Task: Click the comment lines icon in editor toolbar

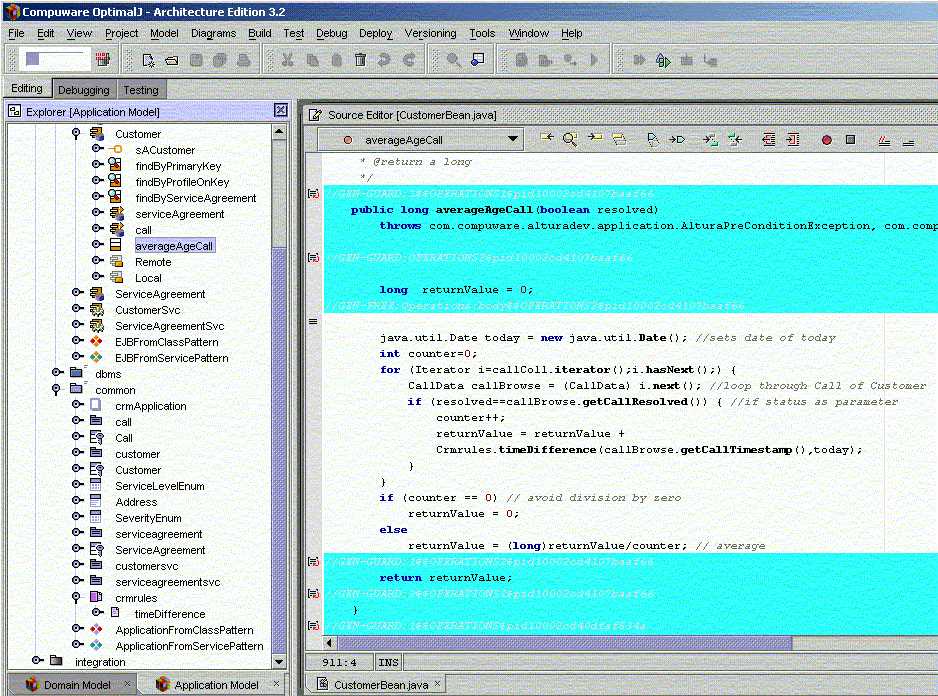Action: 884,141
